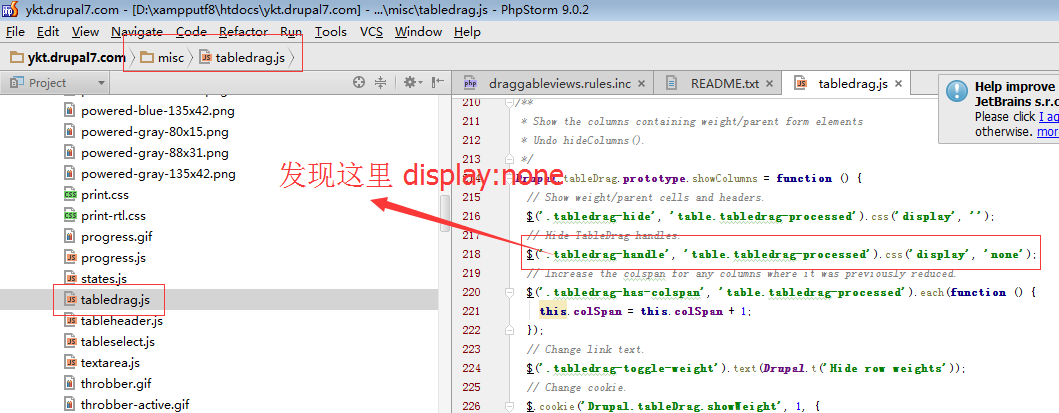Open the Run menu

(x=291, y=32)
